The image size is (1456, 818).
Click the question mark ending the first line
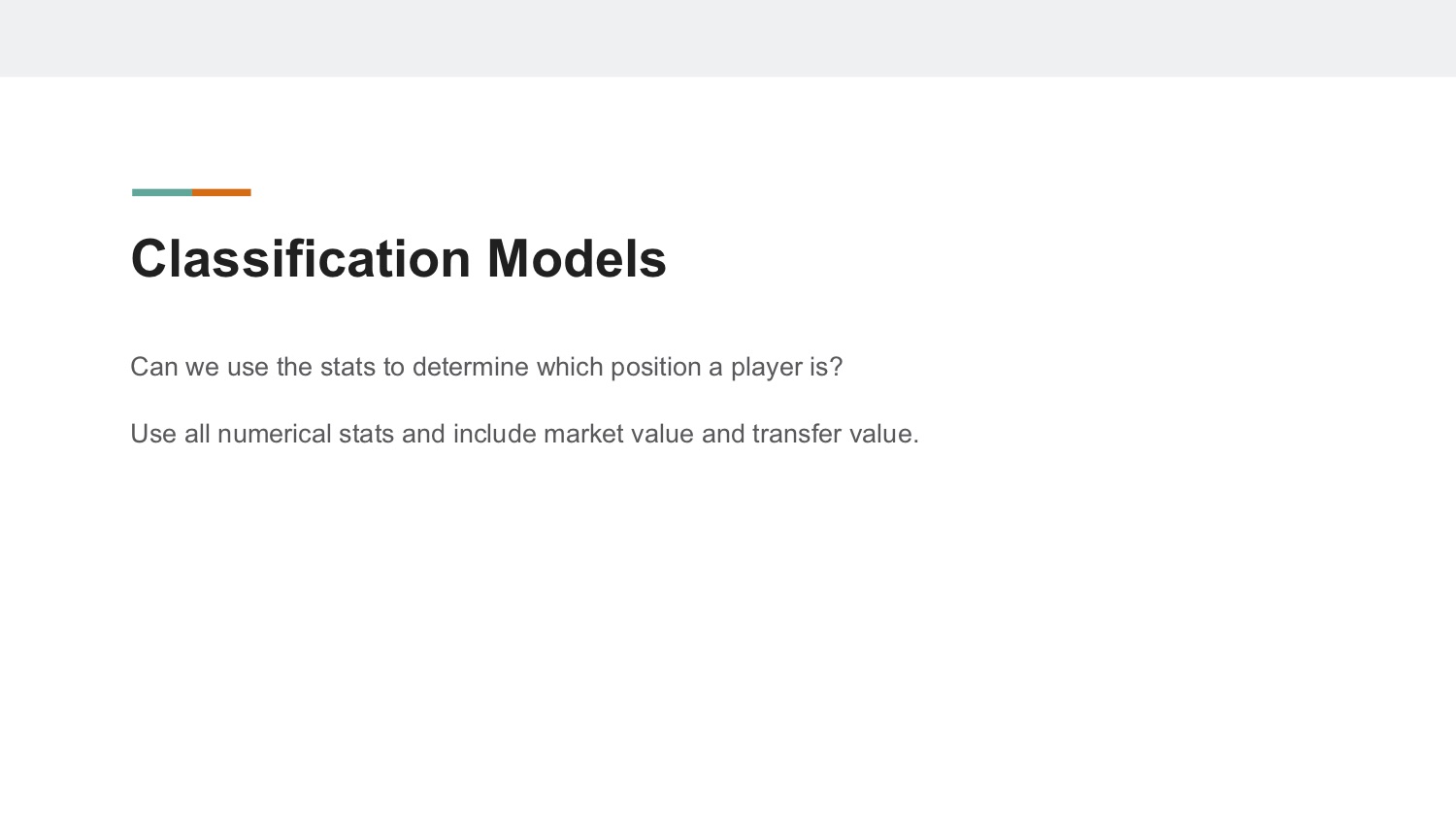coord(837,367)
